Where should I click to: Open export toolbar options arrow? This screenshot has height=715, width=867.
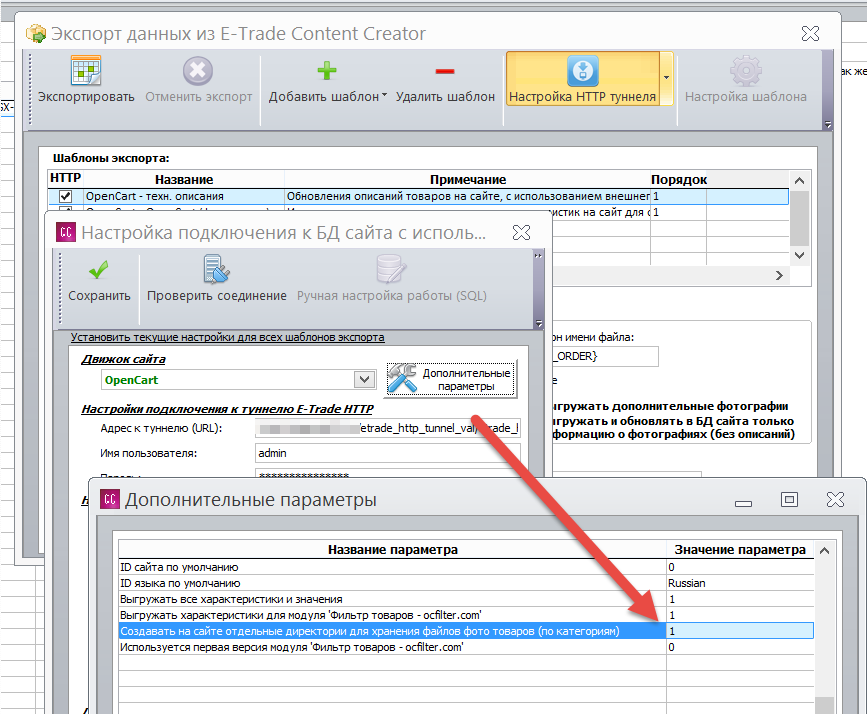click(828, 125)
